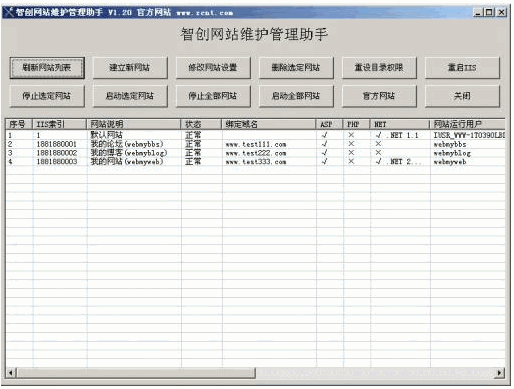Screen dimensions: 514x389
Task: Click ASP checkmark in webmybbs row
Action: point(324,144)
